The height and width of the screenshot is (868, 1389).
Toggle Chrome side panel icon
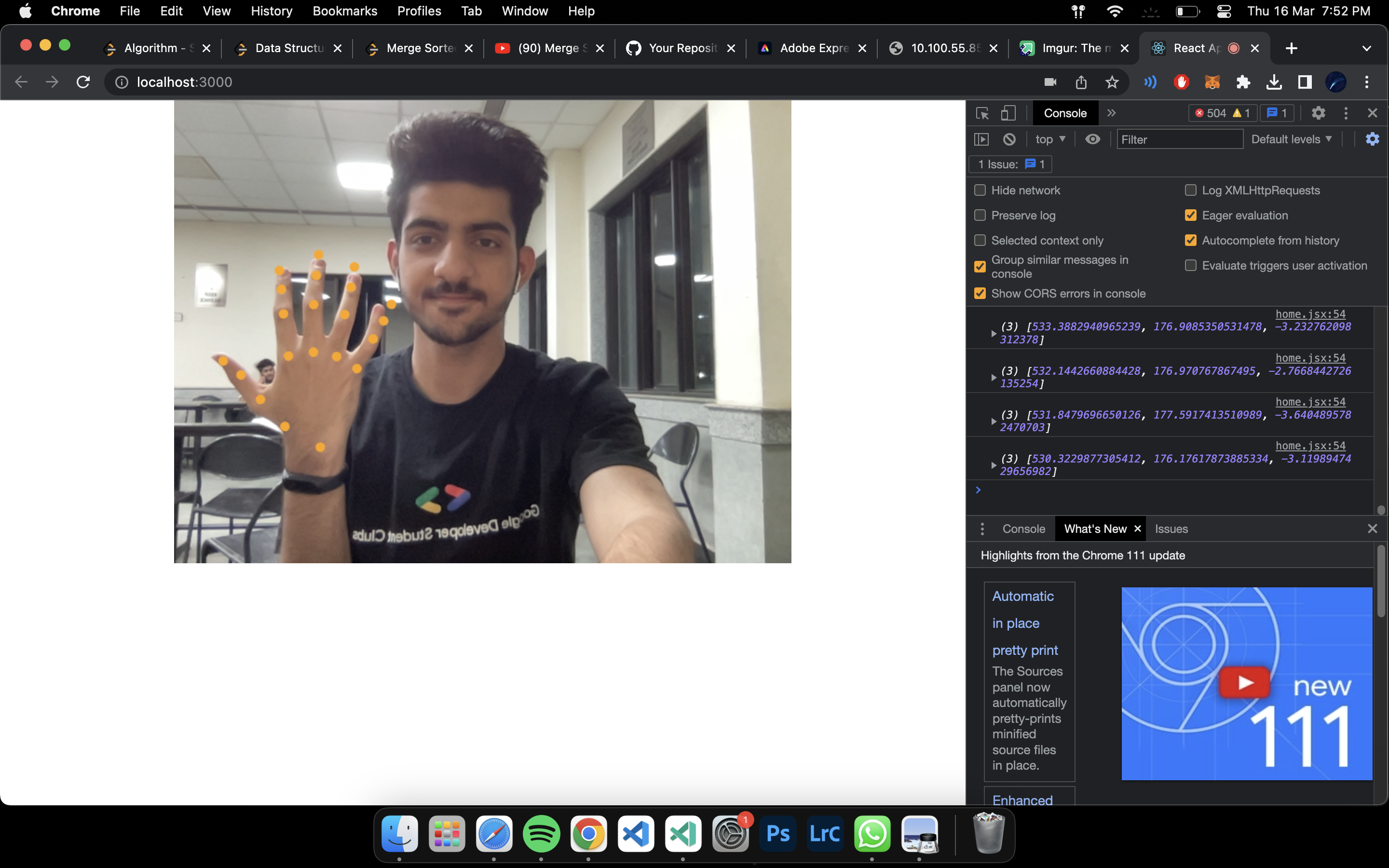pyautogui.click(x=1305, y=82)
